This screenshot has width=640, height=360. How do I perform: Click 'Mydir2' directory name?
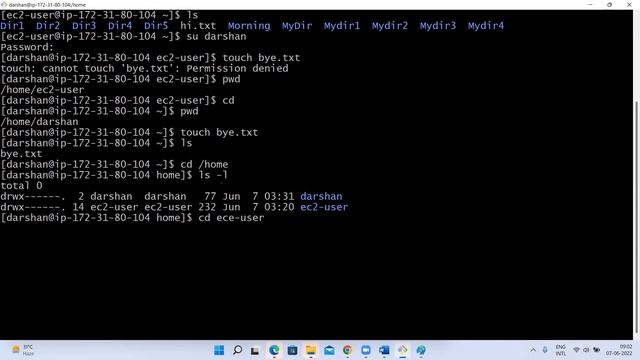click(x=390, y=26)
